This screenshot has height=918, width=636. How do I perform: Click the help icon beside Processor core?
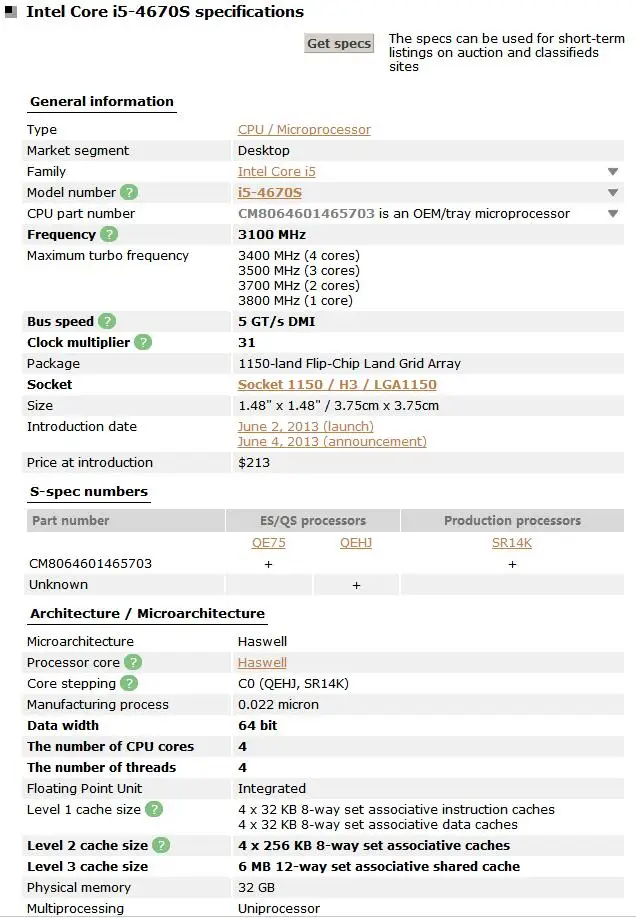pyautogui.click(x=133, y=663)
